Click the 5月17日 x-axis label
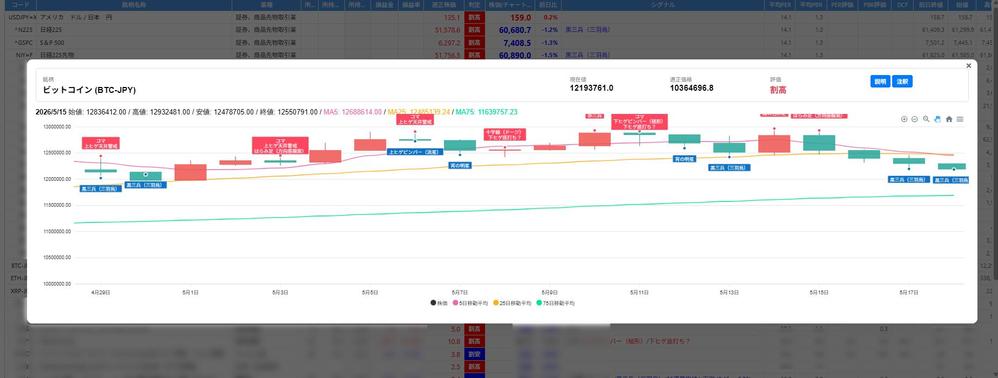 (909, 293)
